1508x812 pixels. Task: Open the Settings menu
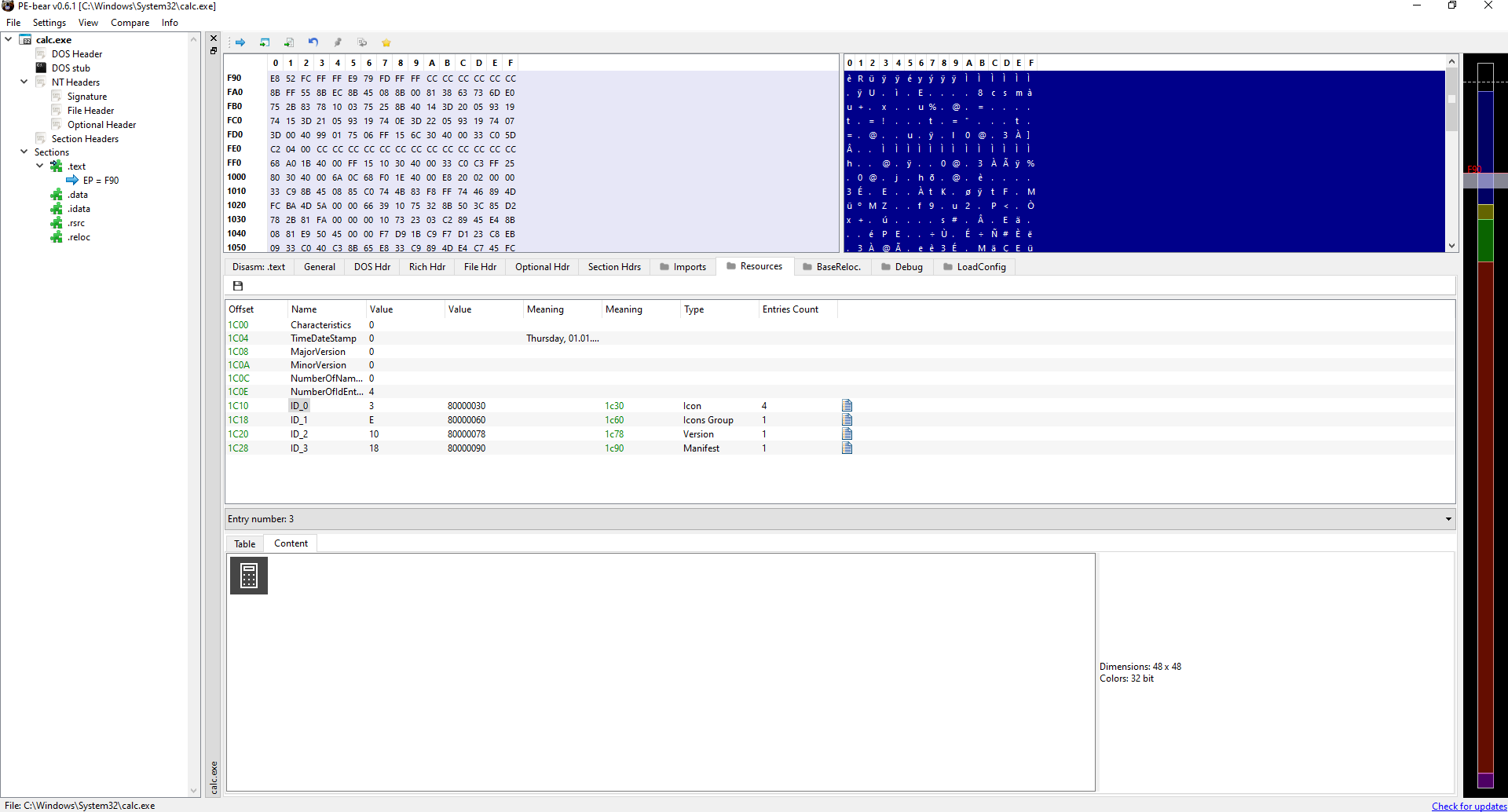tap(49, 23)
